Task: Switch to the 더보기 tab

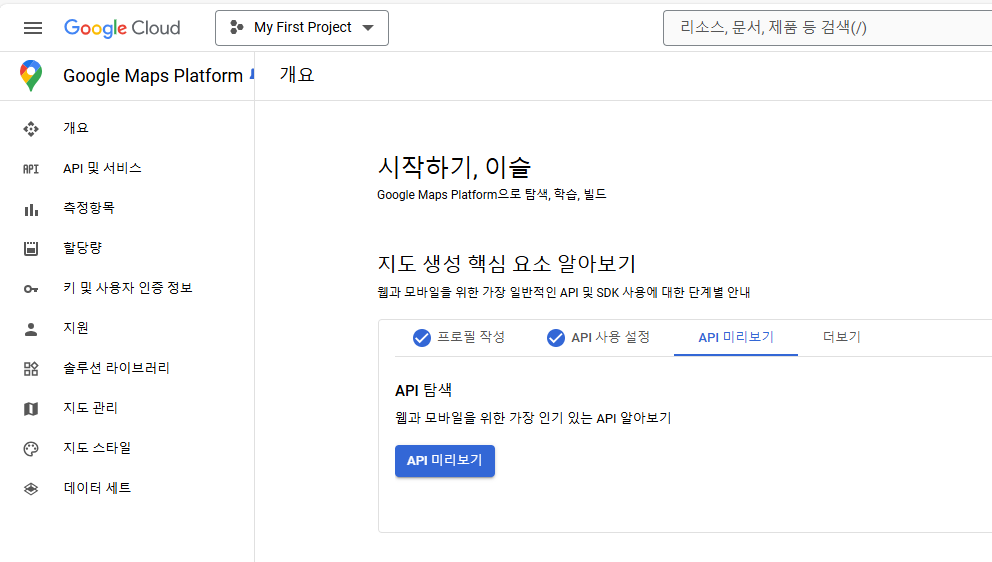Action: click(x=842, y=337)
